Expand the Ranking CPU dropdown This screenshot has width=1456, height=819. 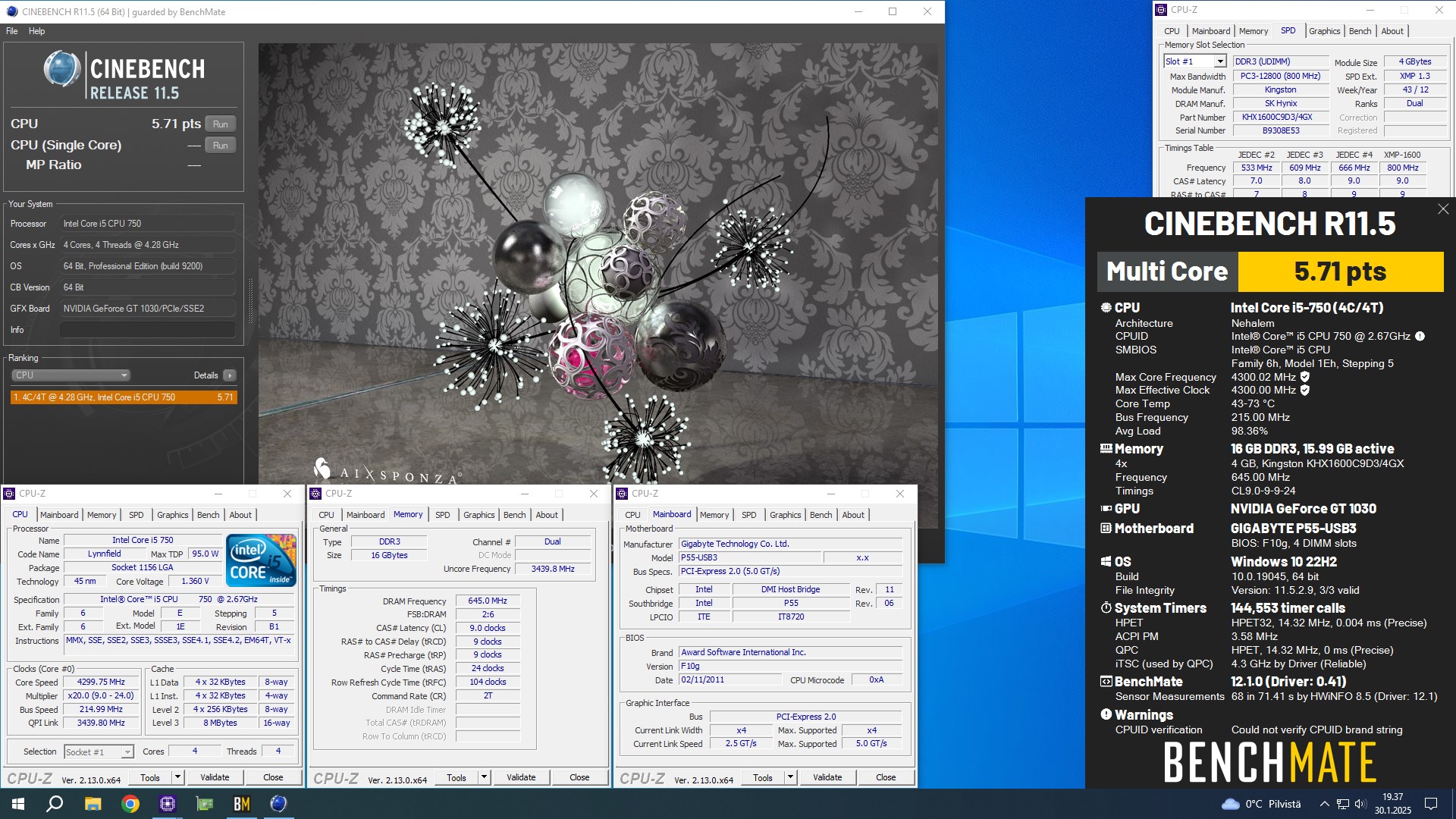click(71, 375)
